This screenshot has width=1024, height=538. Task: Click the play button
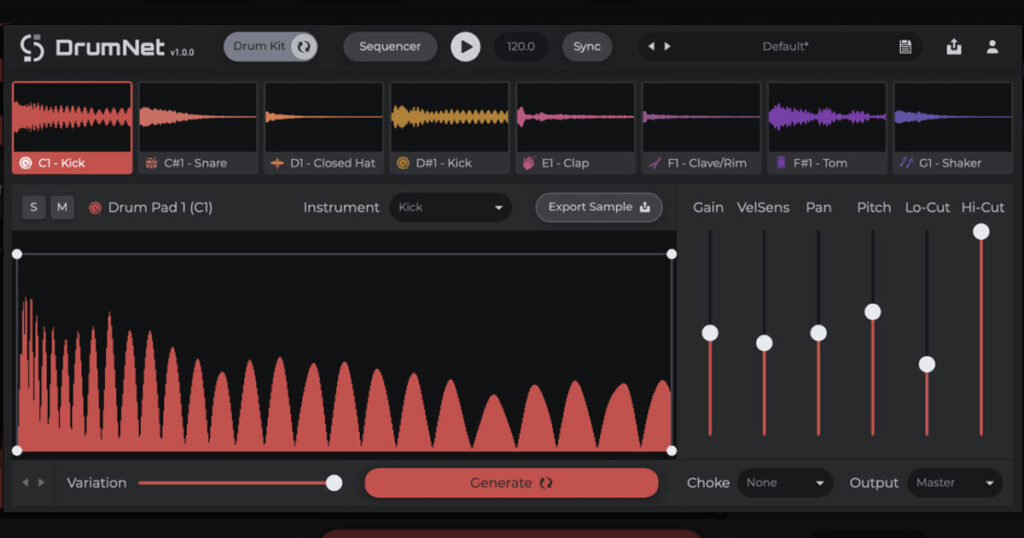[x=465, y=47]
